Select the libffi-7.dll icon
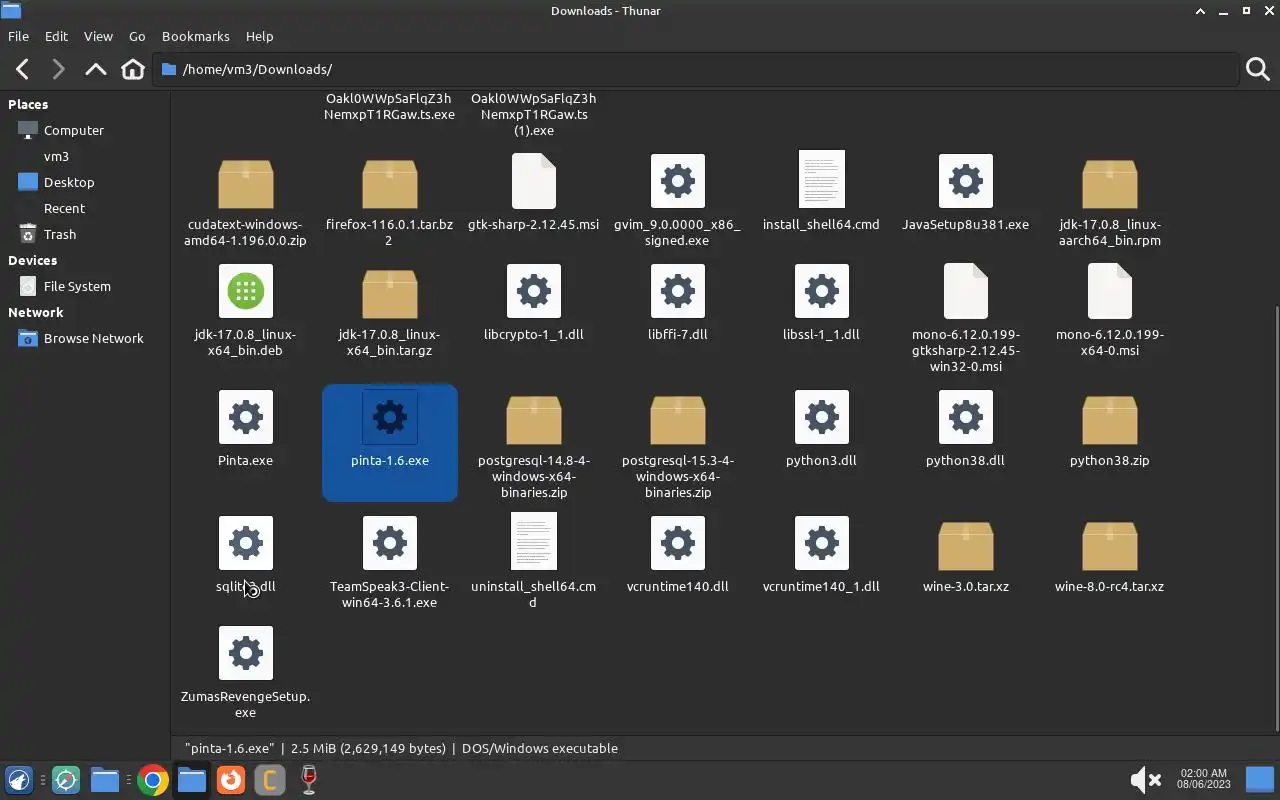The image size is (1280, 800). click(678, 291)
